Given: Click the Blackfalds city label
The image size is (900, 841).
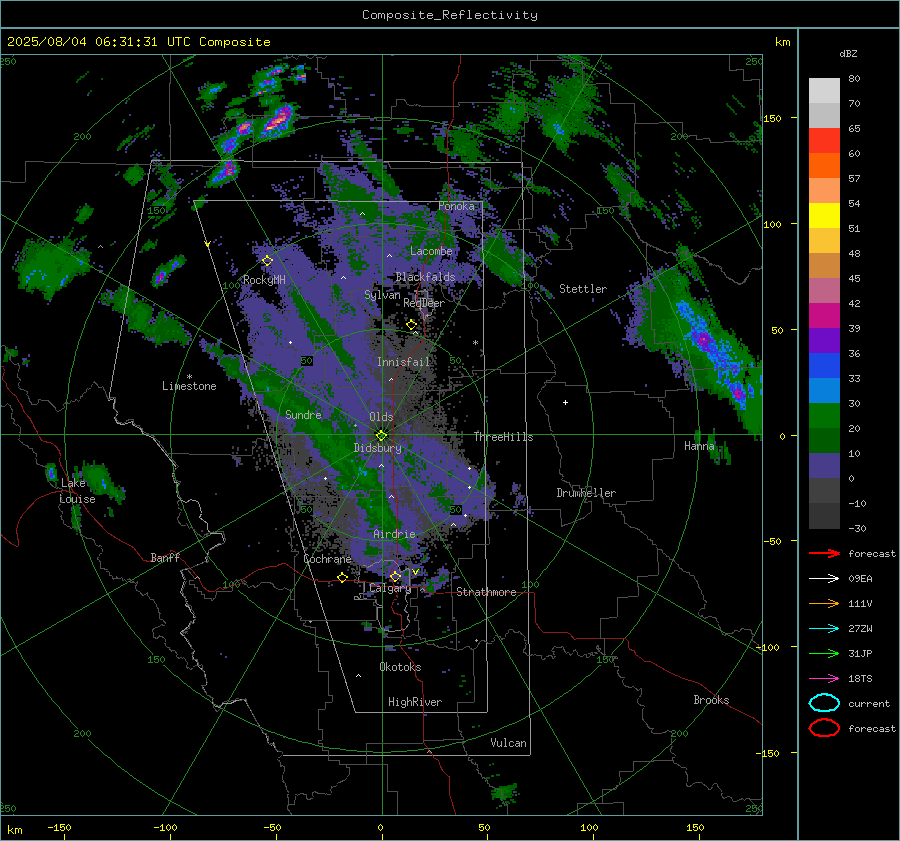Looking at the screenshot, I should pyautogui.click(x=425, y=277).
